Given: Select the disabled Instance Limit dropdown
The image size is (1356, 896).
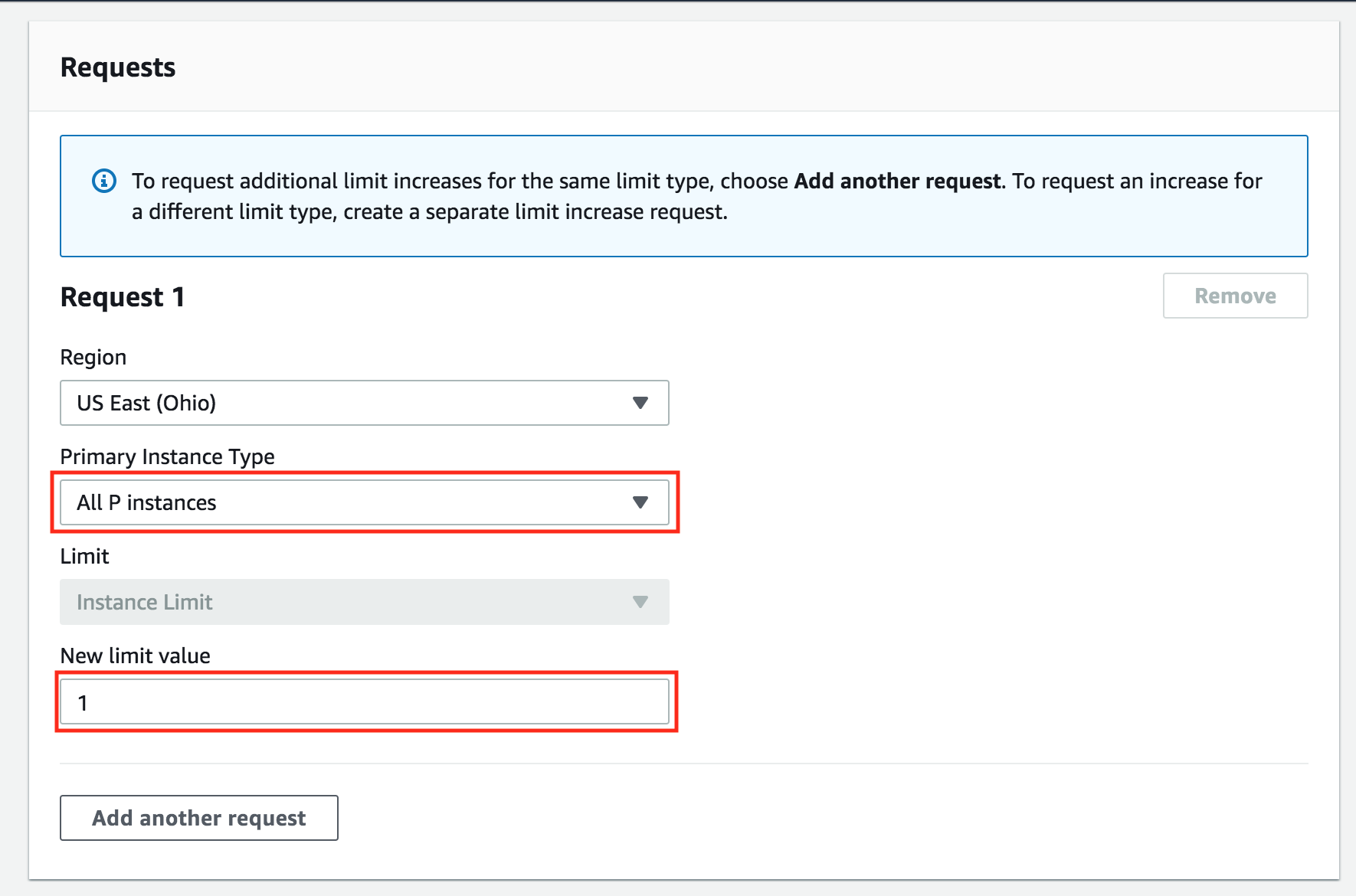Looking at the screenshot, I should point(364,602).
